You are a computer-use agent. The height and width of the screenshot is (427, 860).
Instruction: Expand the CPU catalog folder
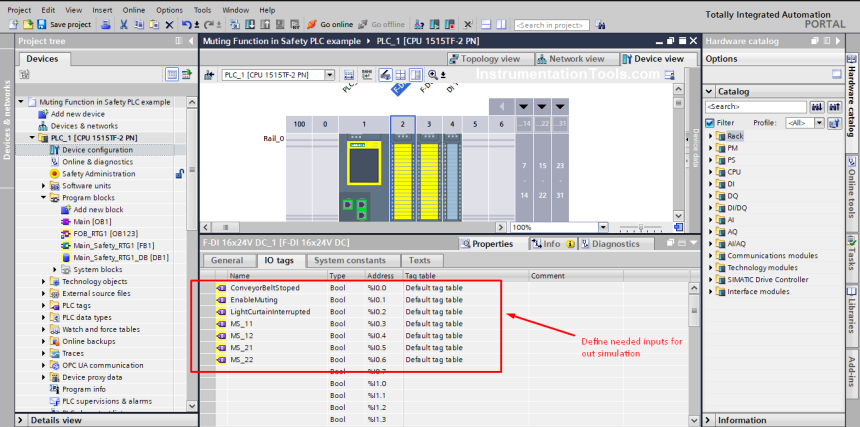coord(711,172)
